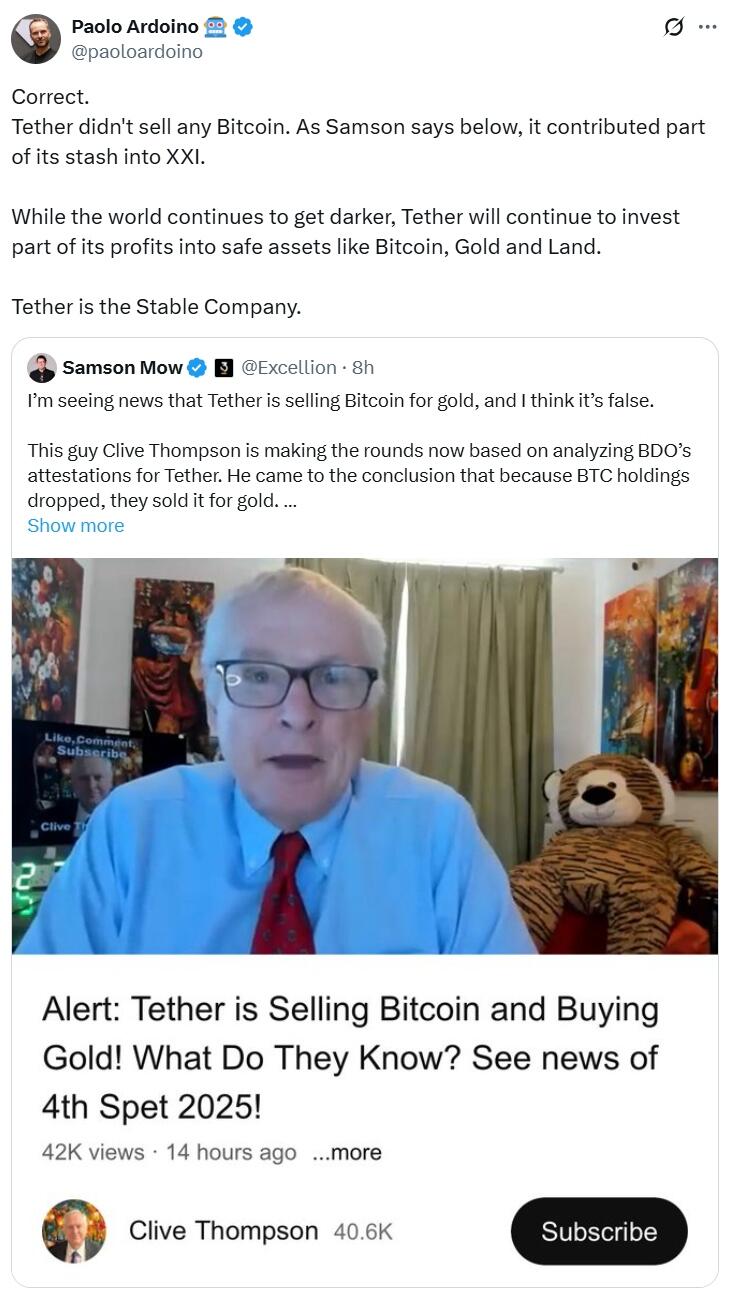Open Clive Thompson's channel avatar
The height and width of the screenshot is (1297, 730).
(x=74, y=1231)
